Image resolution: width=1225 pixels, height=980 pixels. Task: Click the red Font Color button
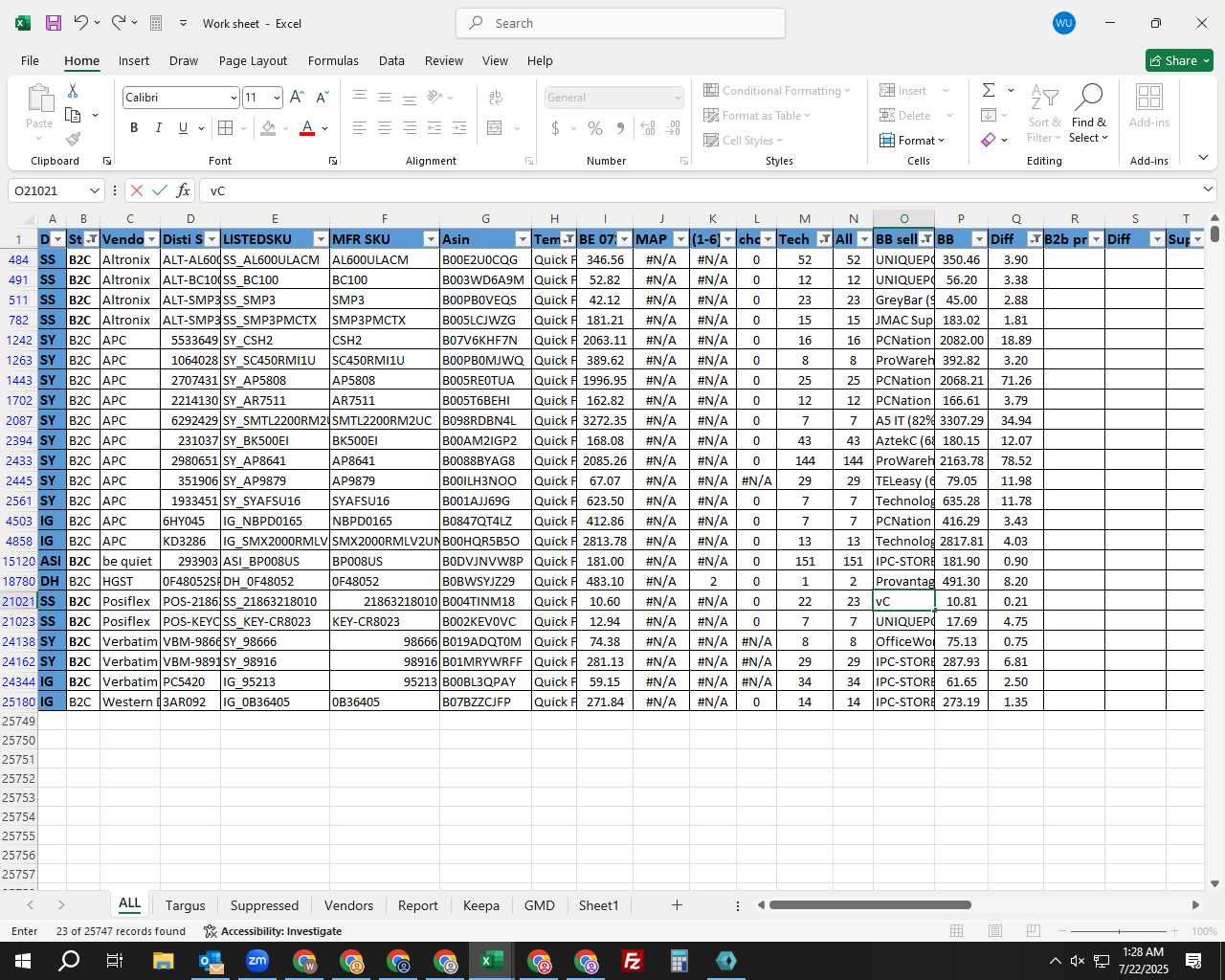pos(307,127)
